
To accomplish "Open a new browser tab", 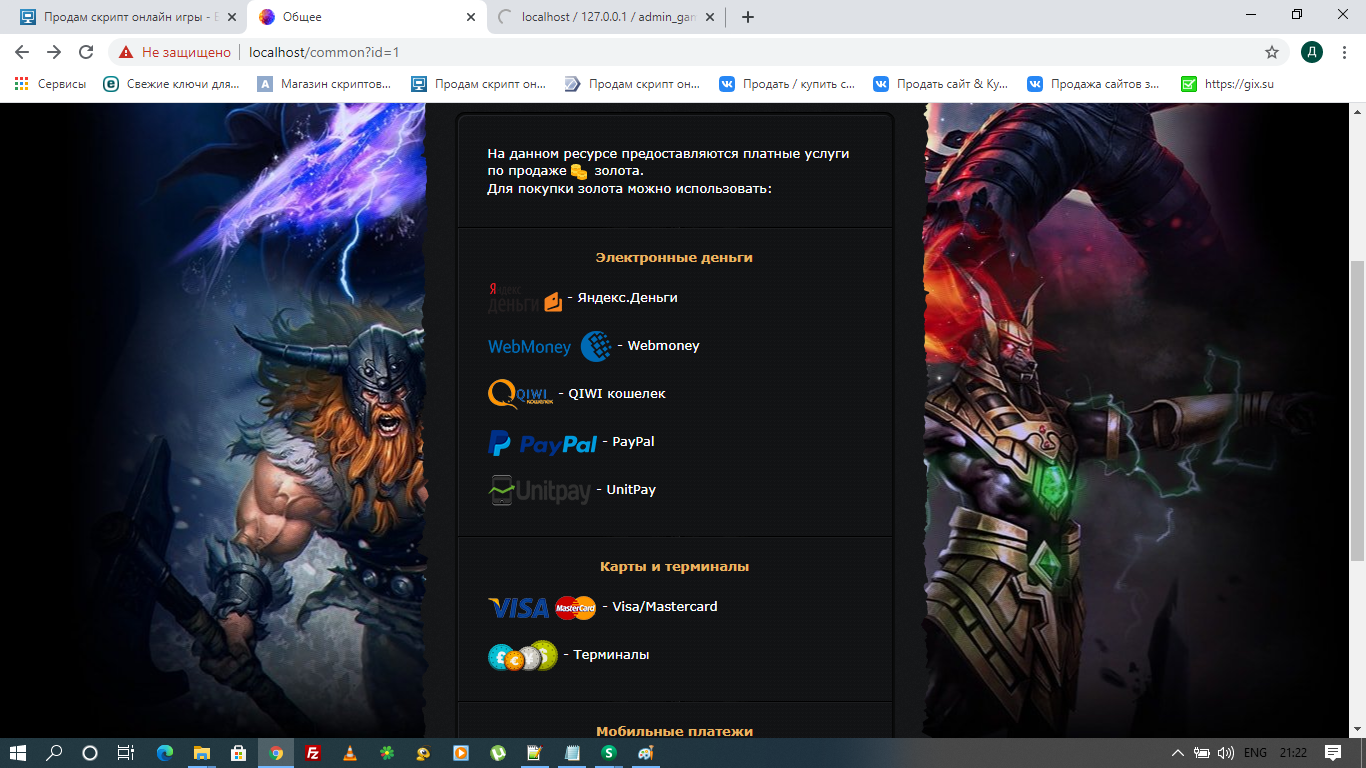I will tap(748, 17).
